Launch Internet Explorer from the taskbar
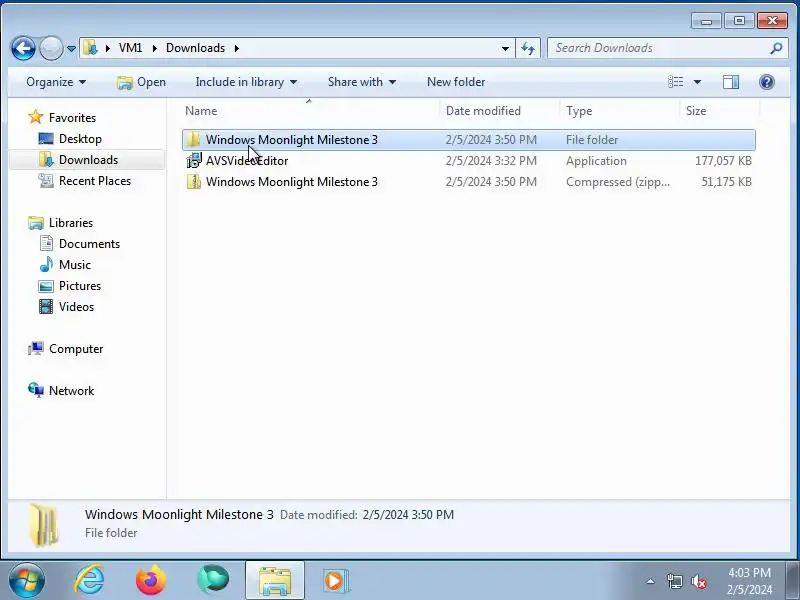Viewport: 800px width, 600px height. [x=89, y=580]
